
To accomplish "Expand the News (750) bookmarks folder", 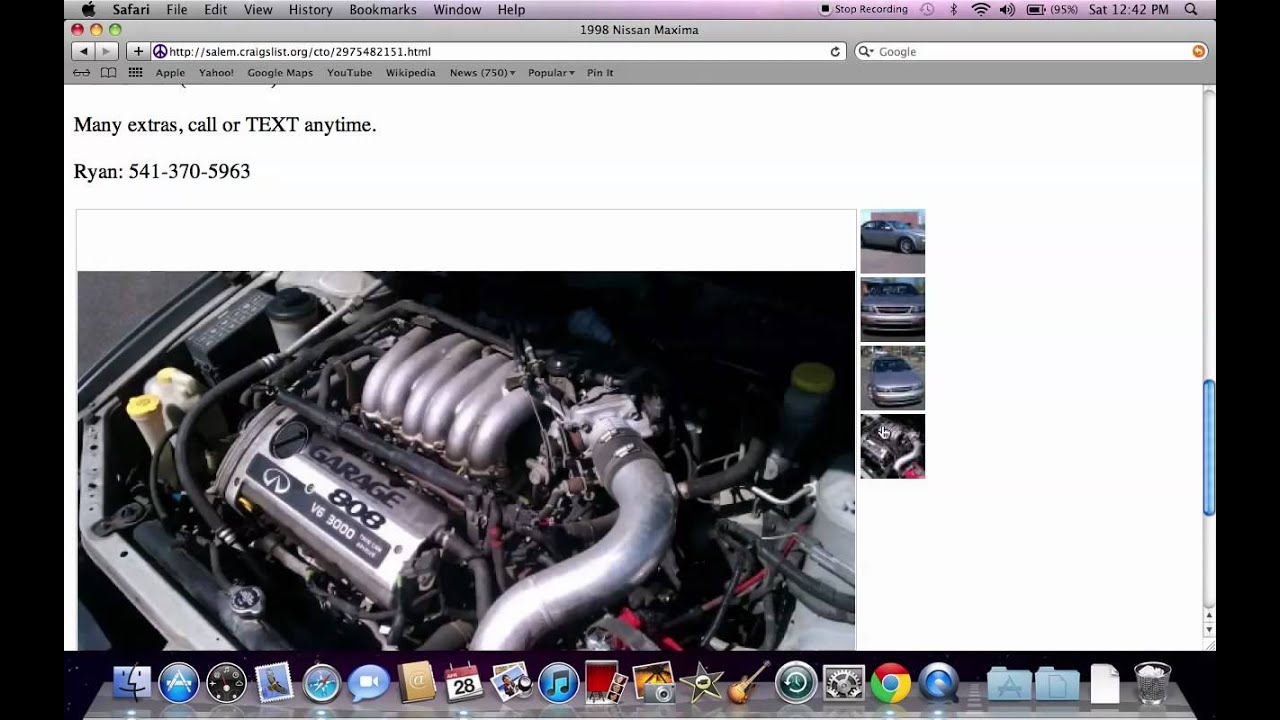I will (482, 73).
